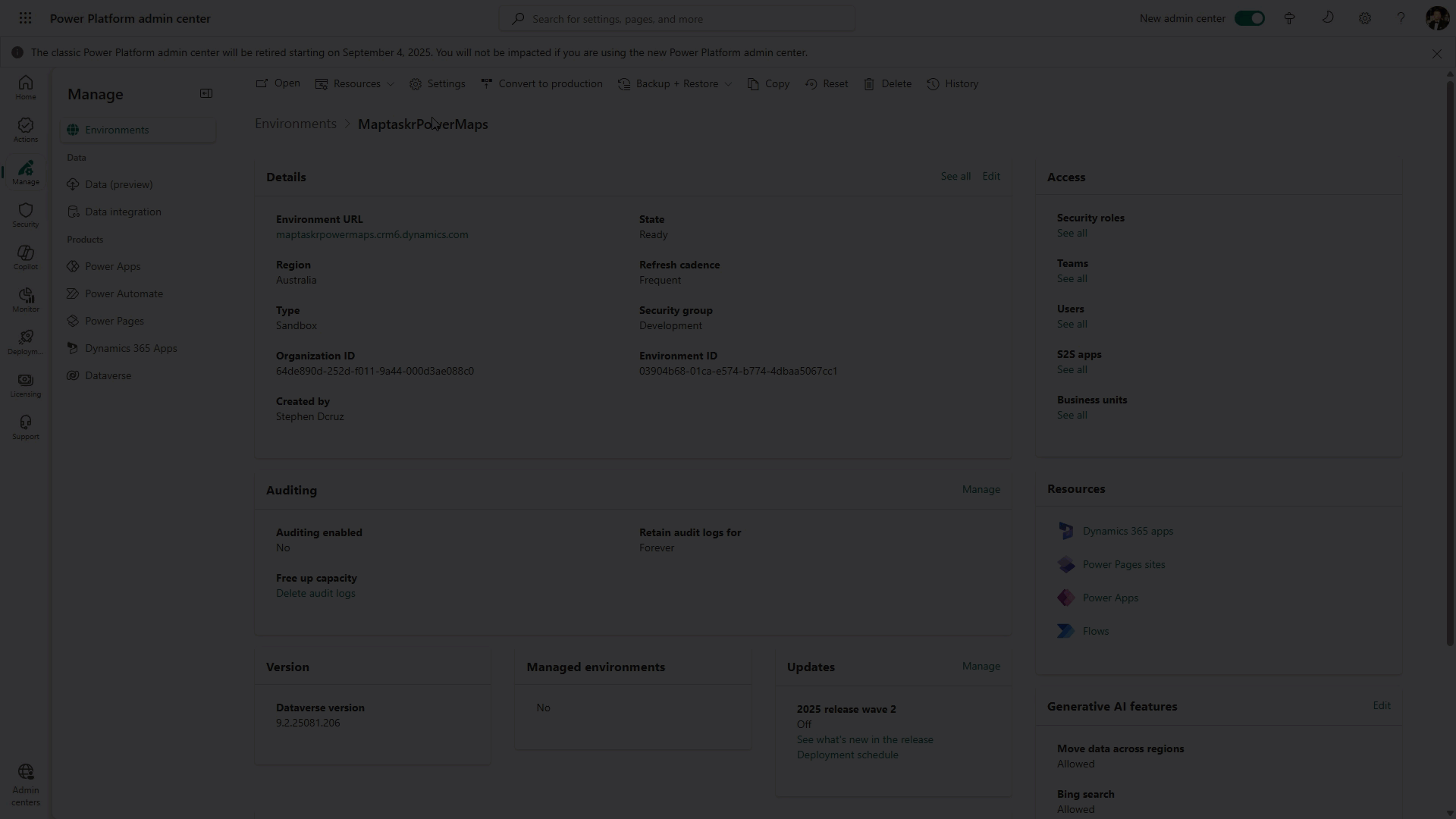The image size is (1456, 819).
Task: Dismiss the retirement notice banner
Action: [x=1437, y=53]
